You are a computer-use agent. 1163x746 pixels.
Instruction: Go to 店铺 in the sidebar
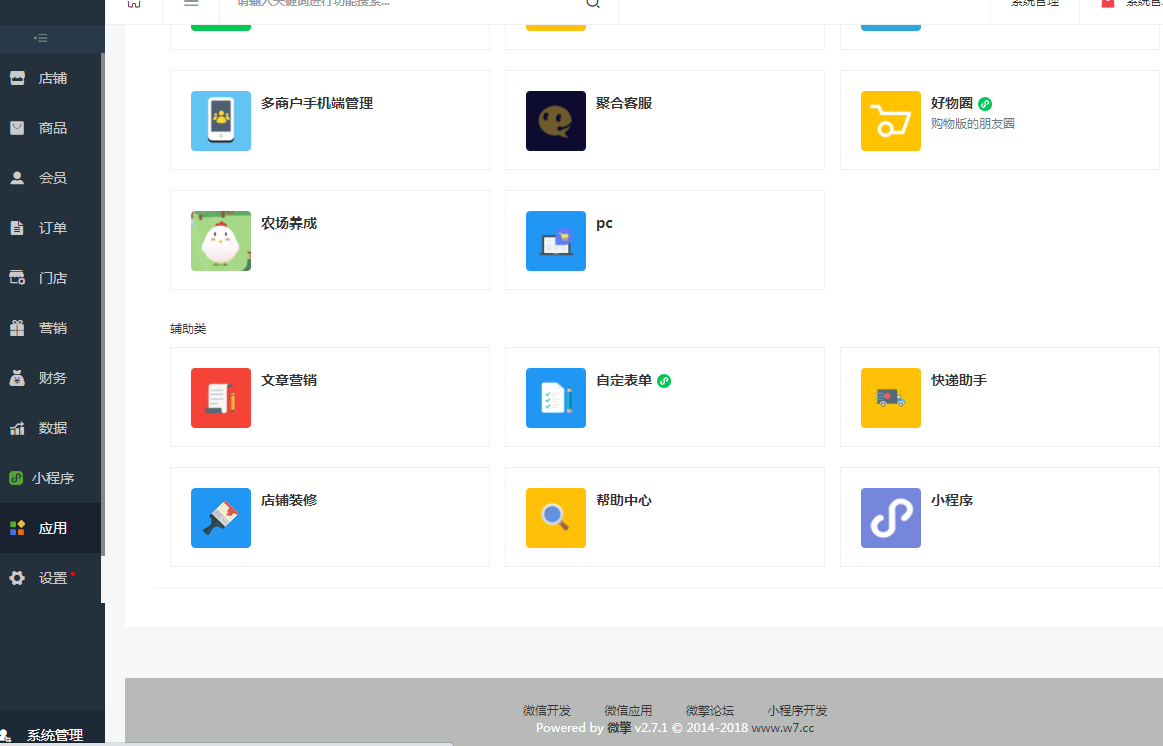(52, 78)
